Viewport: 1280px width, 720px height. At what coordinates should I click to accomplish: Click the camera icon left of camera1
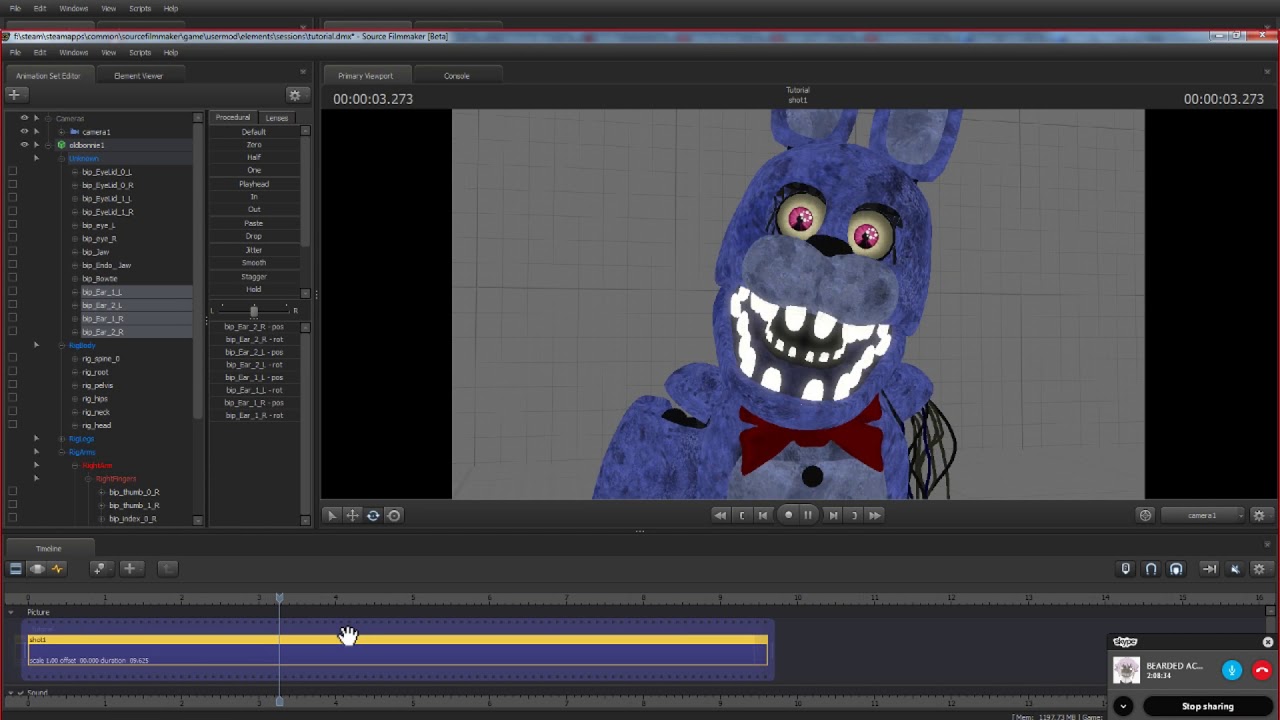coord(1146,515)
